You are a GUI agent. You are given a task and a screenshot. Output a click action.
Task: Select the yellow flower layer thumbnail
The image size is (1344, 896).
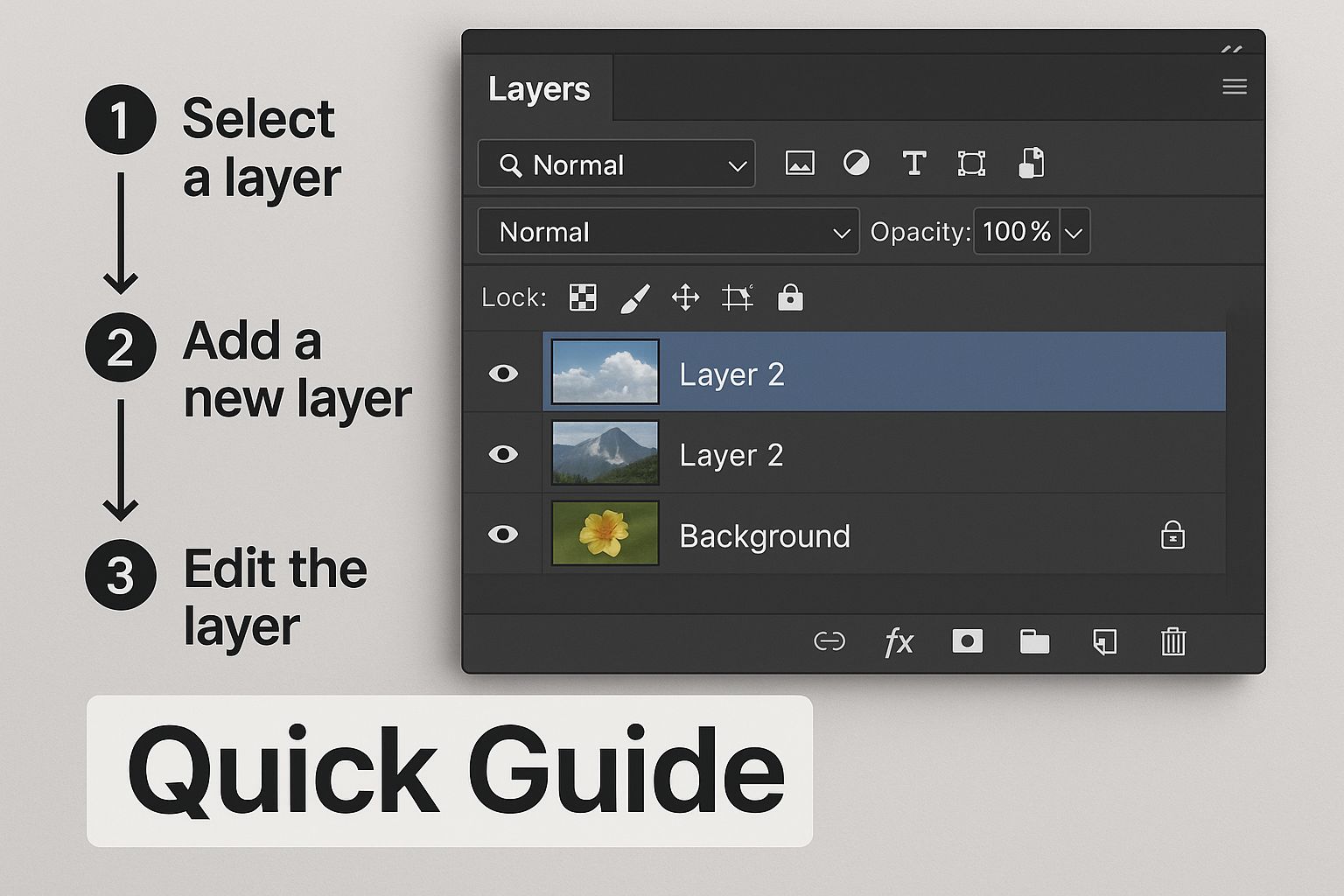605,534
